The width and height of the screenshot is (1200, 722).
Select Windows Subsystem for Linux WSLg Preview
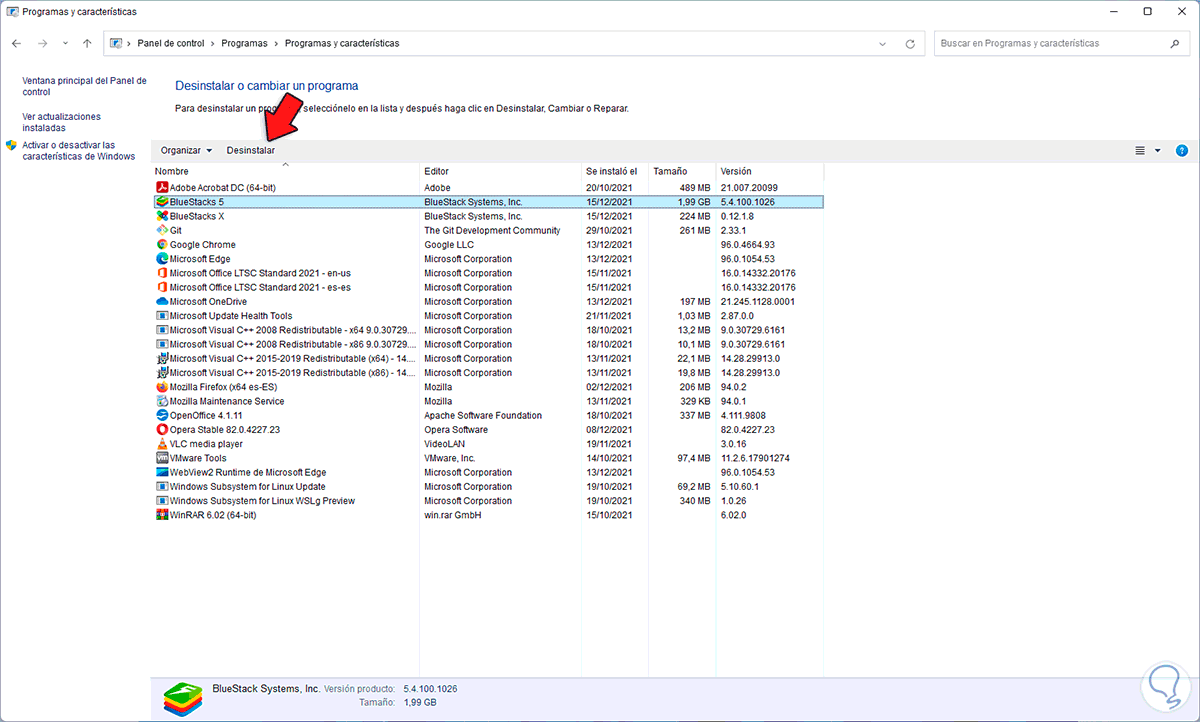489,501
